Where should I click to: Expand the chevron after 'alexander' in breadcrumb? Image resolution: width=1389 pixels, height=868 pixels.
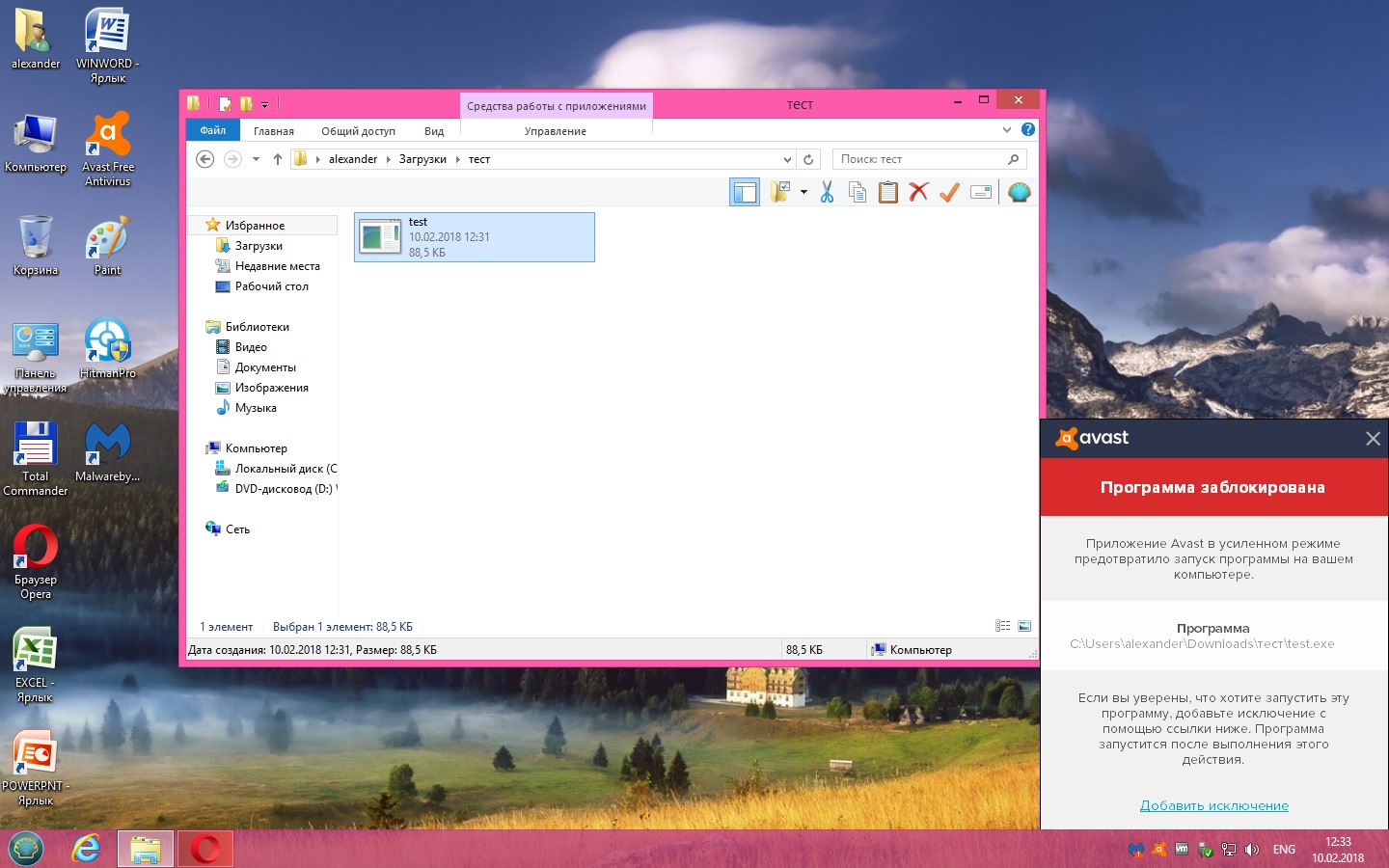point(388,159)
